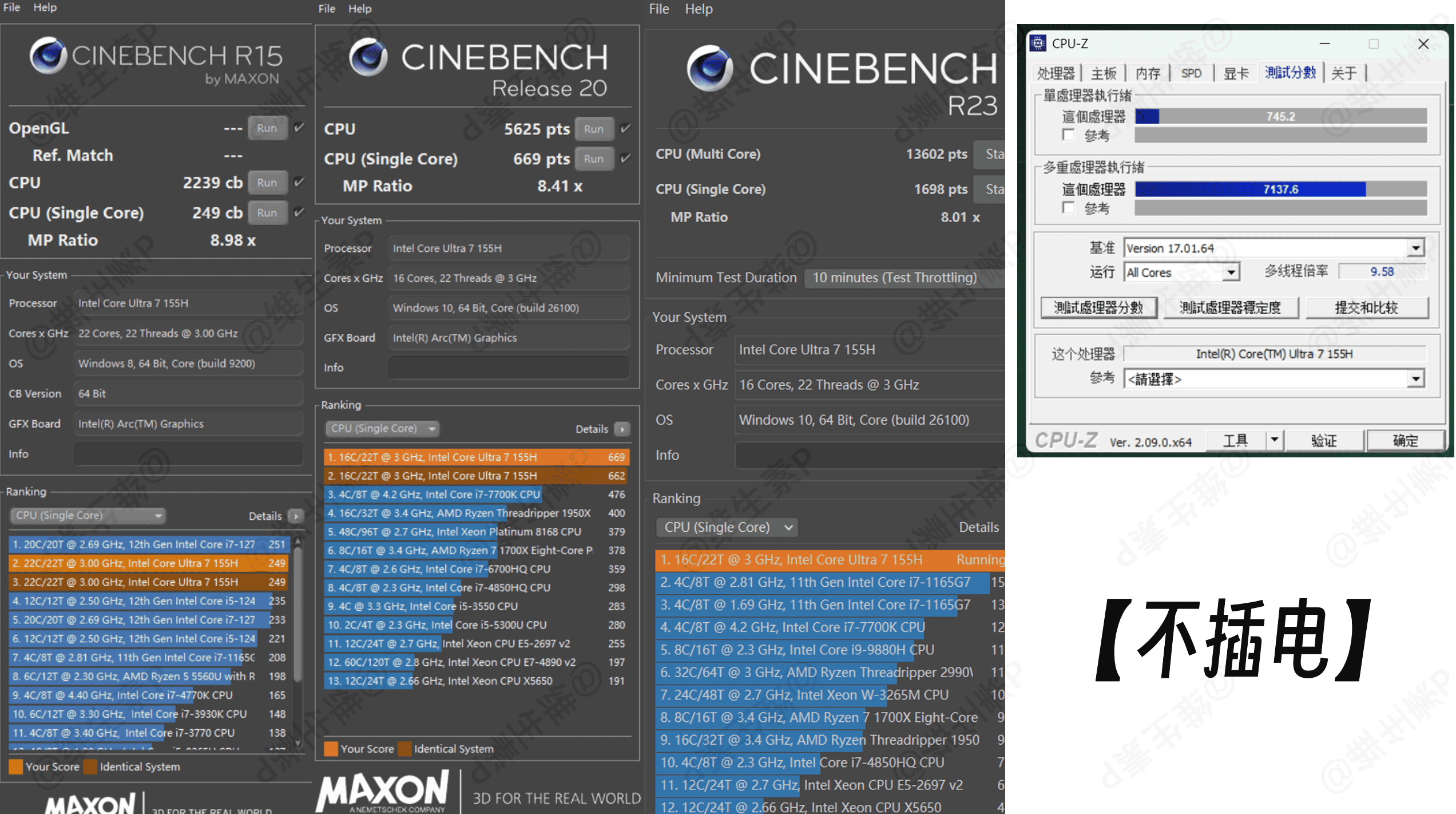Close the CPU-Z window

(1423, 44)
